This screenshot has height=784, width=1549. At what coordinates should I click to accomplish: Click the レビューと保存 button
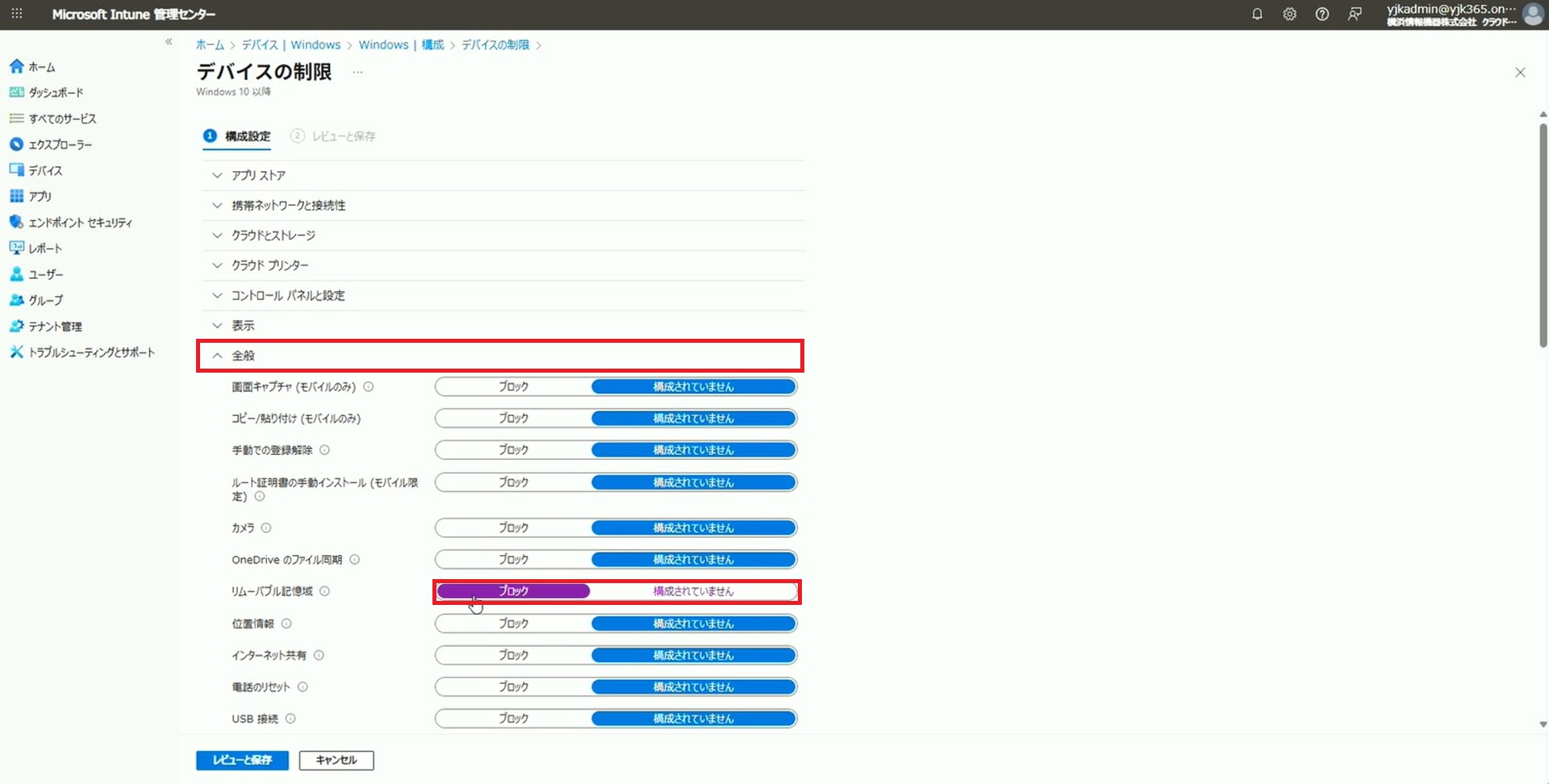tap(242, 760)
